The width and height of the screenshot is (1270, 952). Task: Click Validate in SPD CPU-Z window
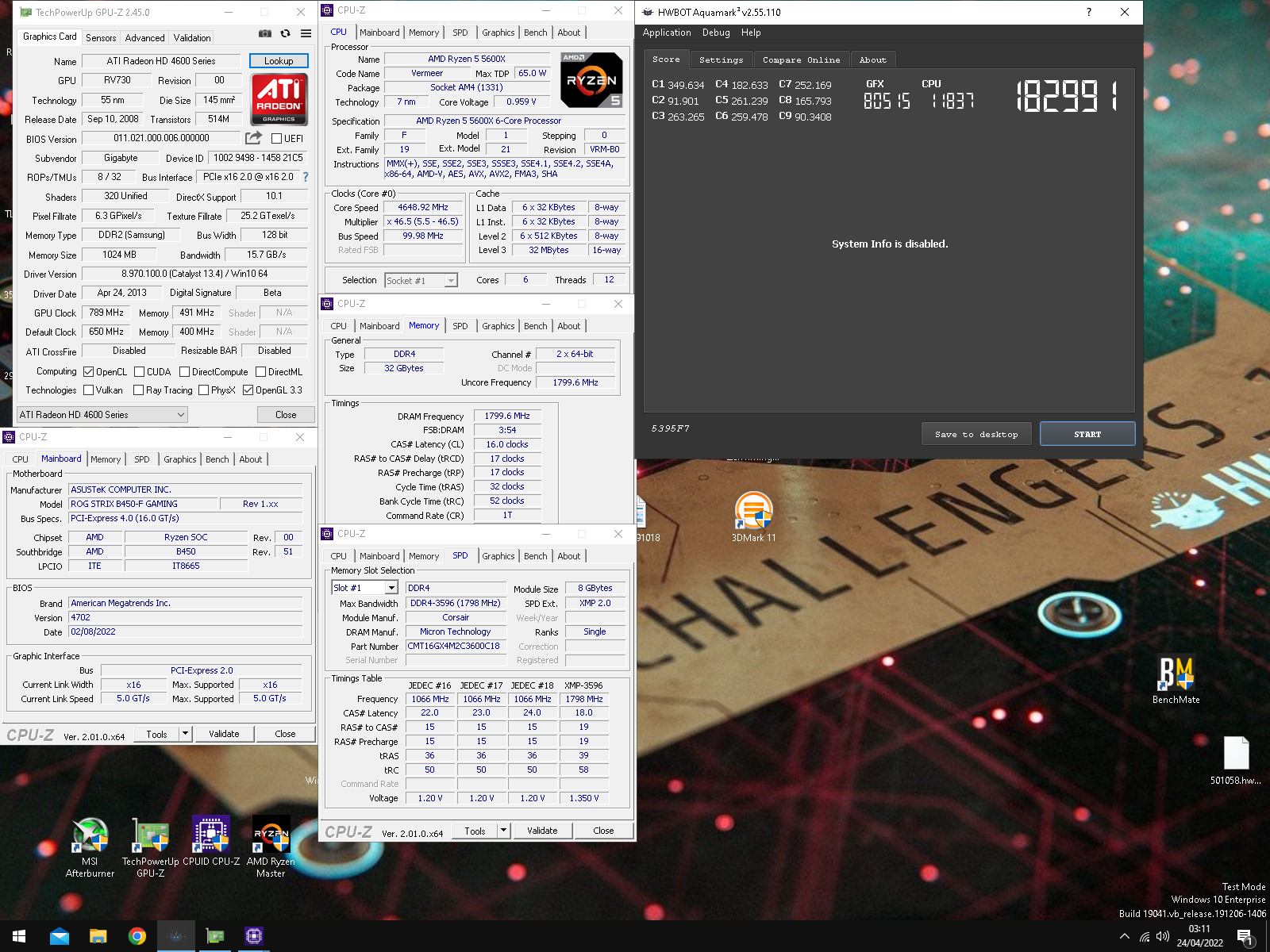(x=542, y=831)
